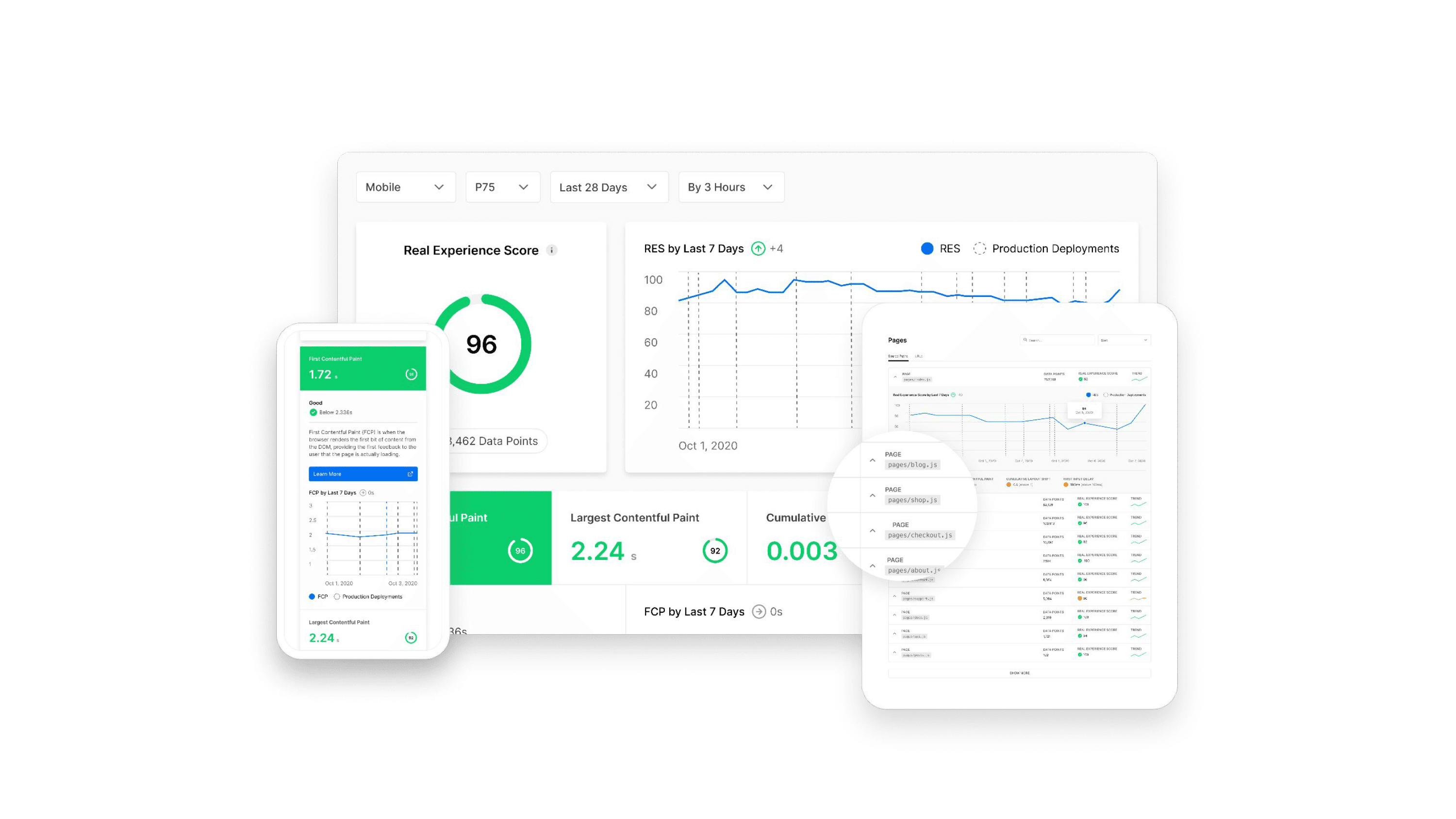Click the green Real Experience Score progress ring showing 96
Viewport: 1456px width, 819px height.
[x=481, y=345]
